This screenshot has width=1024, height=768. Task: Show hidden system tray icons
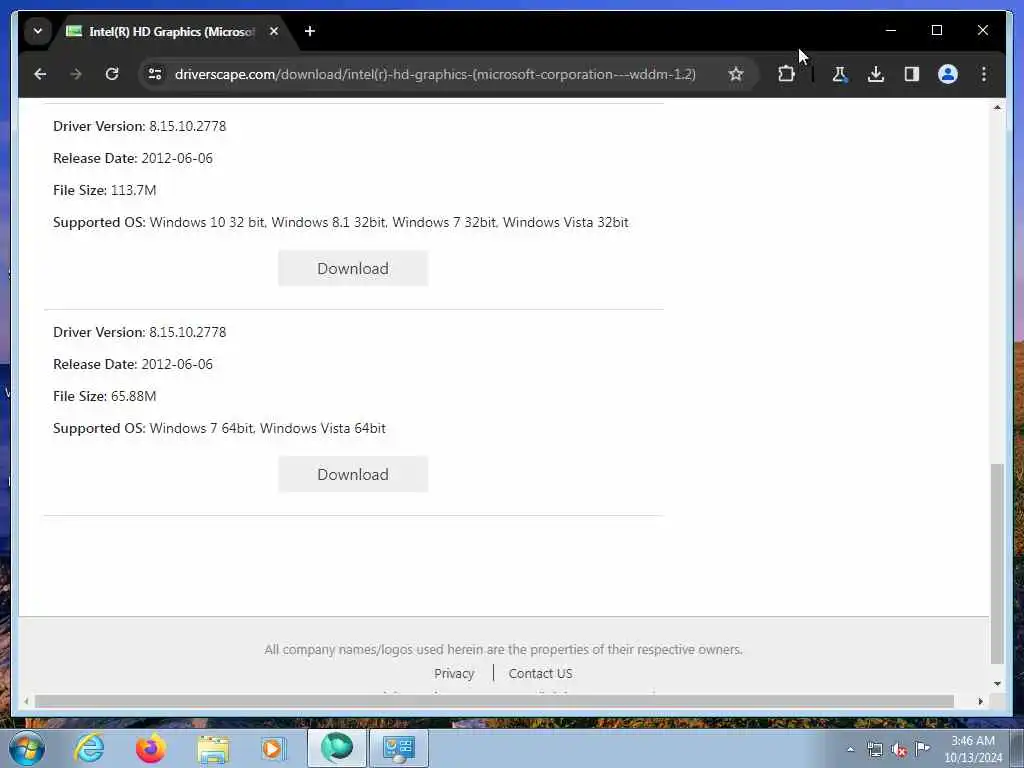pos(850,750)
